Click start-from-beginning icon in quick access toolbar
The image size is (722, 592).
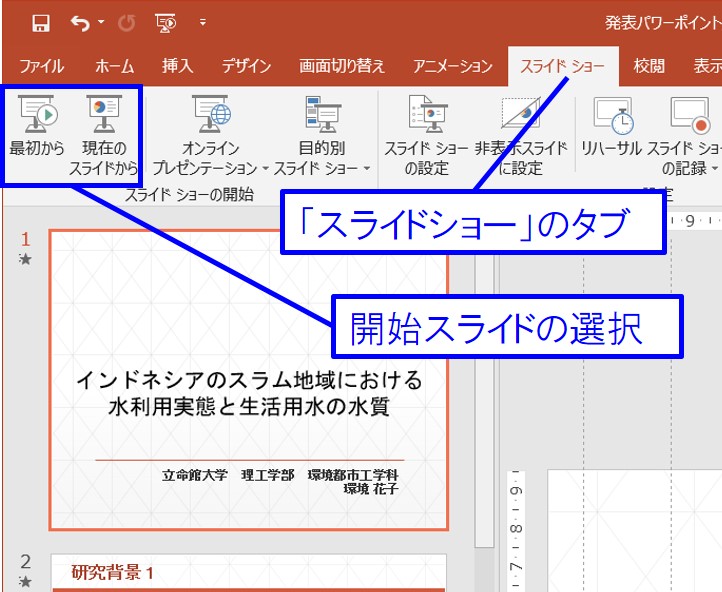click(x=164, y=22)
